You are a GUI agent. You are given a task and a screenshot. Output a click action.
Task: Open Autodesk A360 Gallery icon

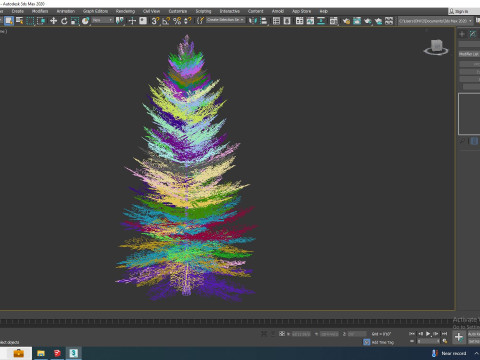click(389, 21)
